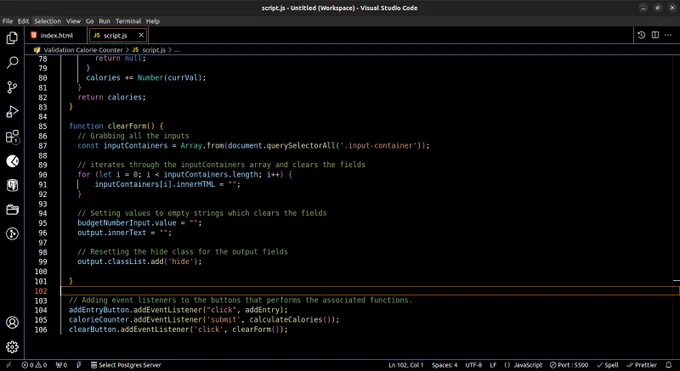Open the Manage gear icon
Image resolution: width=680 pixels, height=371 pixels.
coord(12,347)
